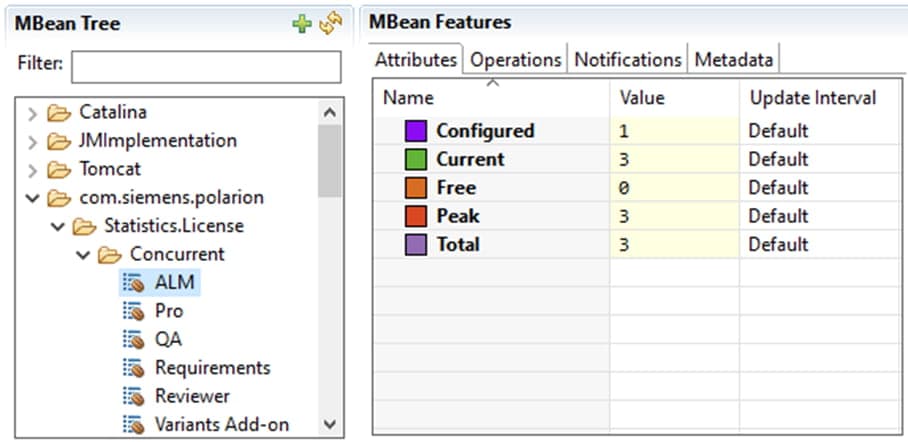Click the Pro MBean icon
The image size is (908, 442).
click(133, 311)
